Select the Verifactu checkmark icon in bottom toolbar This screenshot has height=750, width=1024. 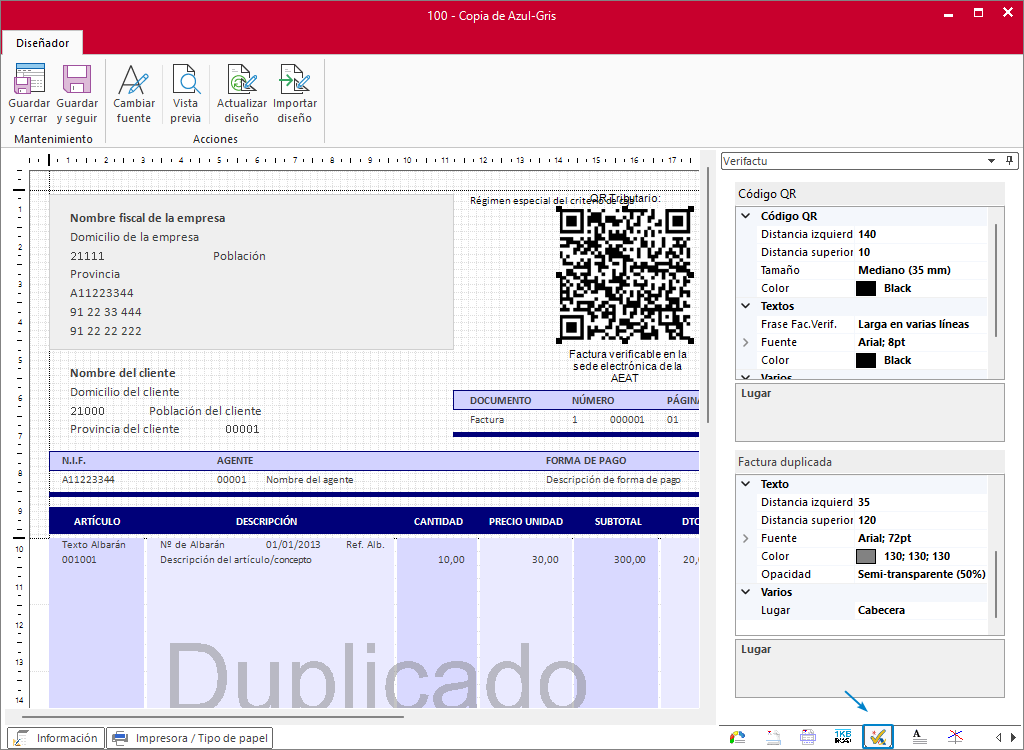click(877, 736)
